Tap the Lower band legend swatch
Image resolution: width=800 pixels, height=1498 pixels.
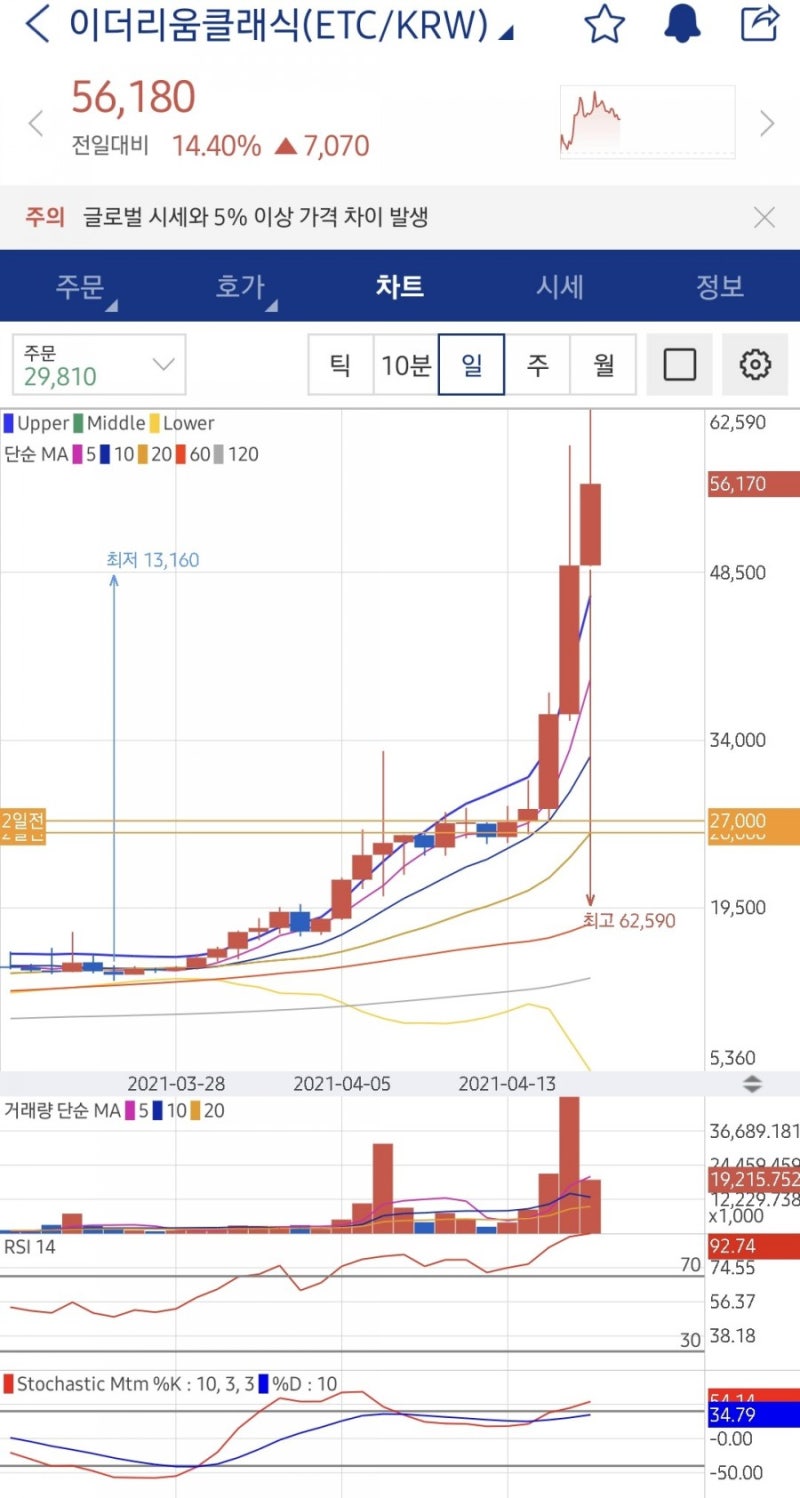click(154, 423)
